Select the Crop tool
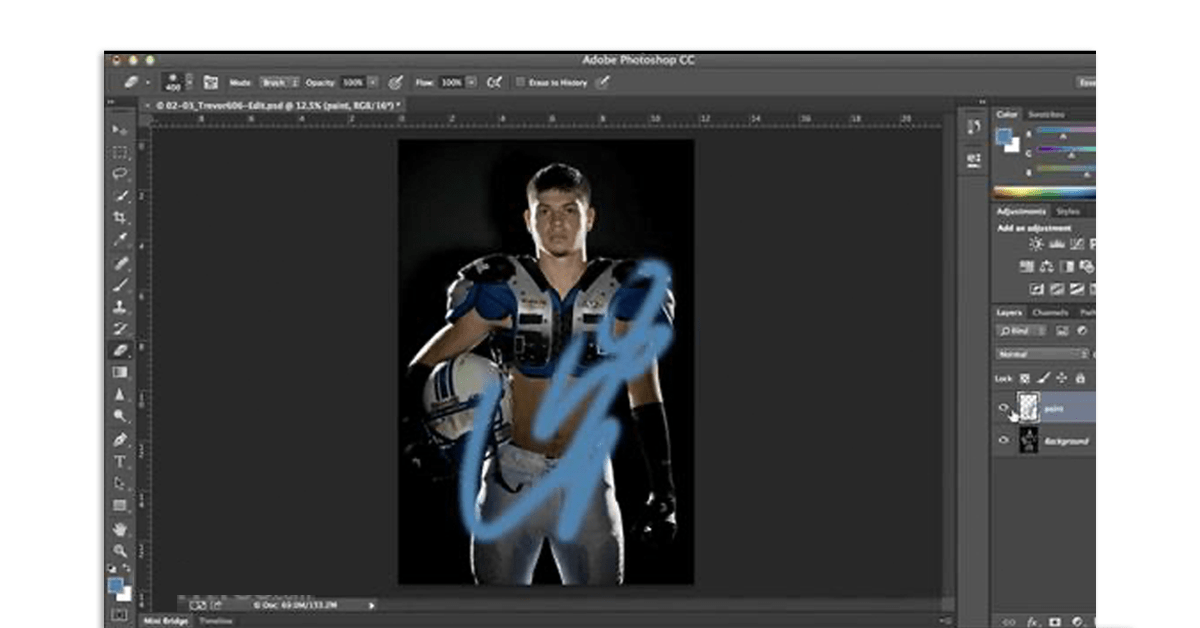The width and height of the screenshot is (1200, 628). point(120,218)
